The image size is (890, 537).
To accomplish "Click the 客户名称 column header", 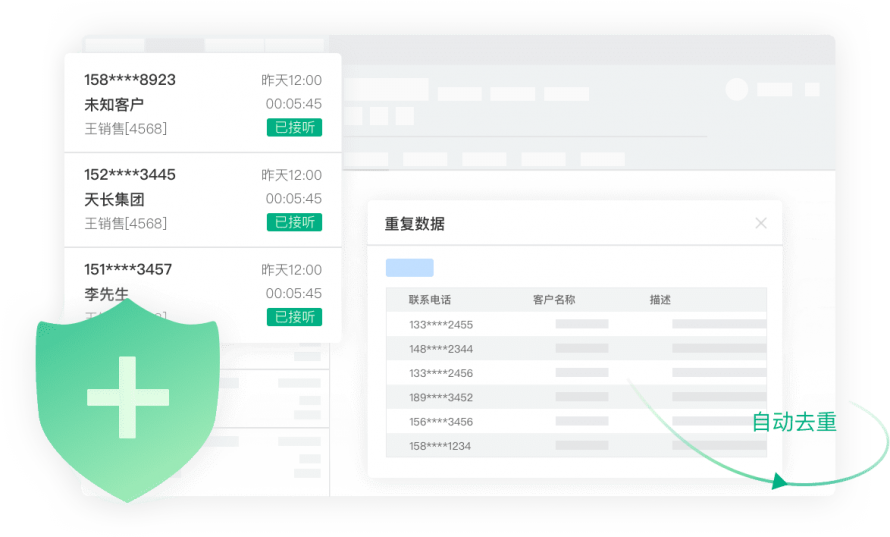I will (x=554, y=300).
